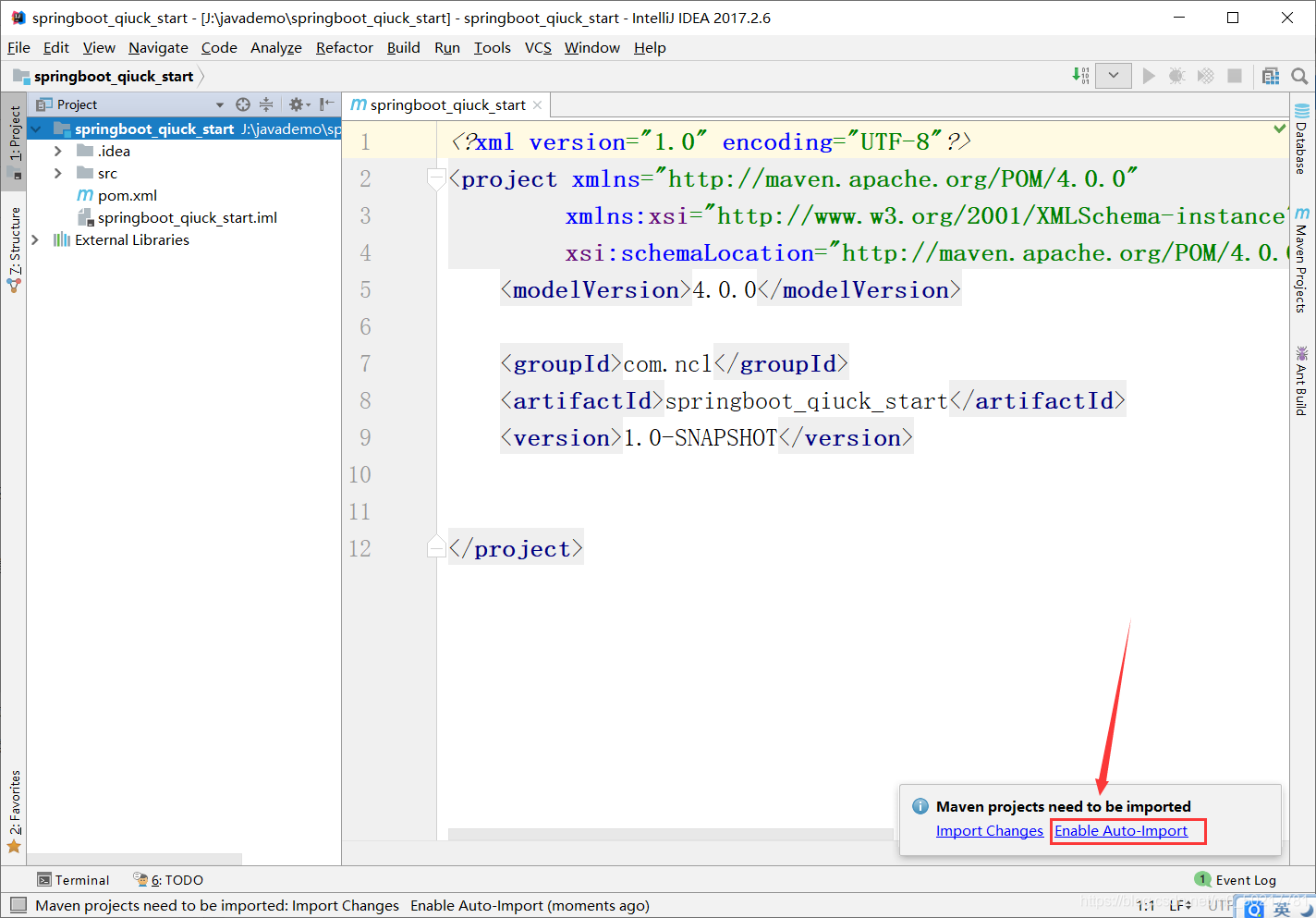Screen dimensions: 1316x918
Task: Collapse springboot_qiuck_start root node
Action: pos(36,129)
